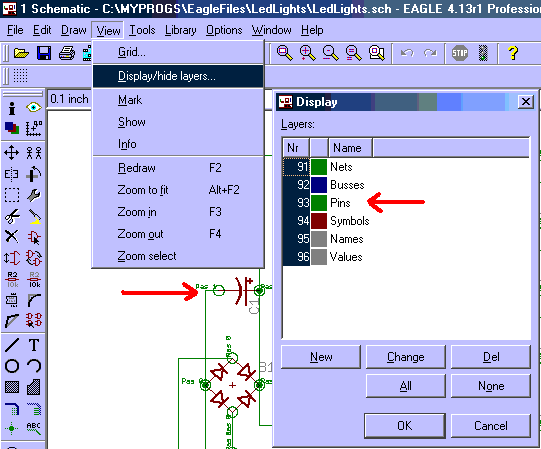This screenshot has height=449, width=541.
Task: Click OK in the Display dialog
Action: 404,426
